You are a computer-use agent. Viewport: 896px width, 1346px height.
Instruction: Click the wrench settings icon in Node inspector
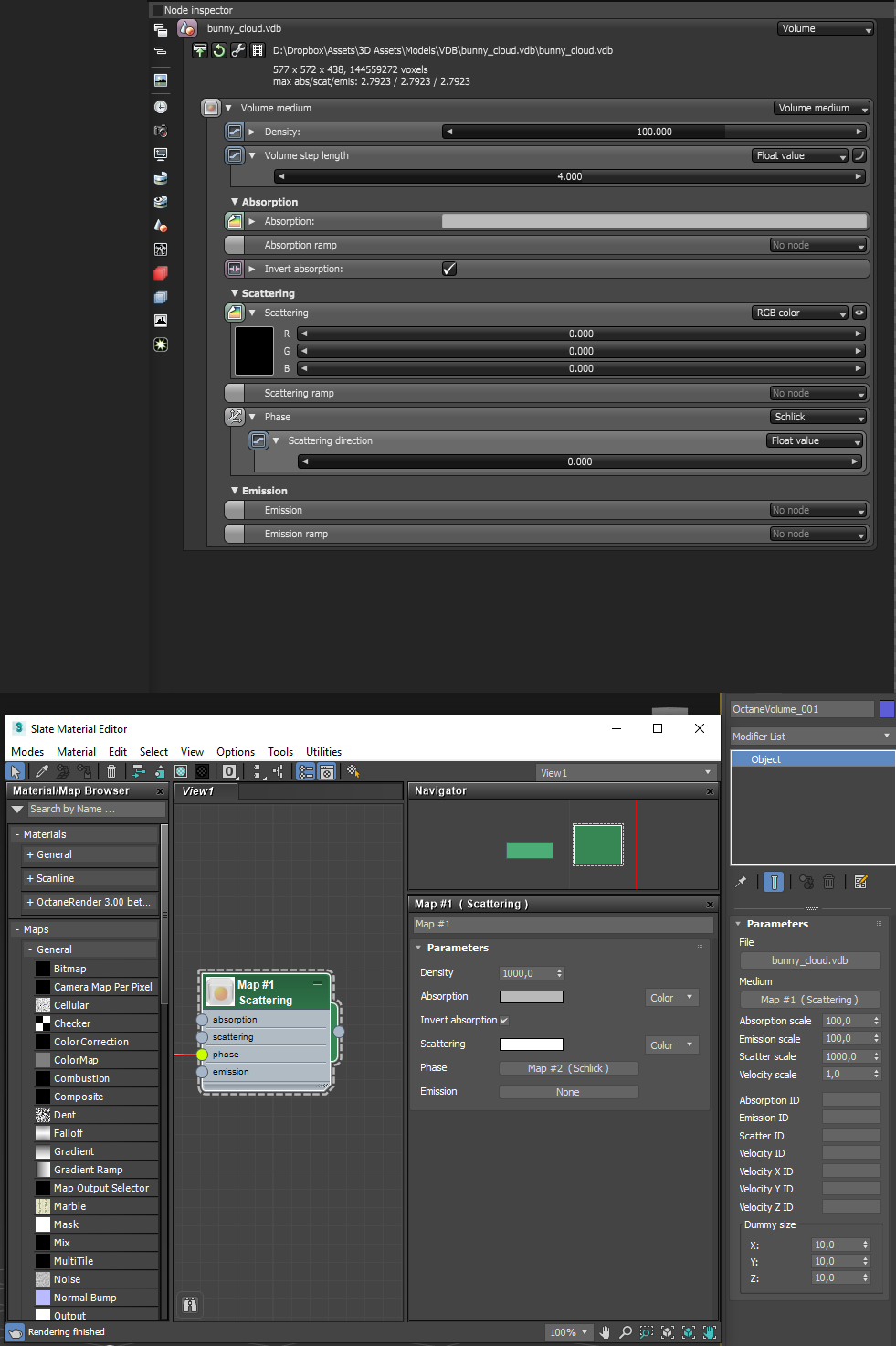click(238, 50)
